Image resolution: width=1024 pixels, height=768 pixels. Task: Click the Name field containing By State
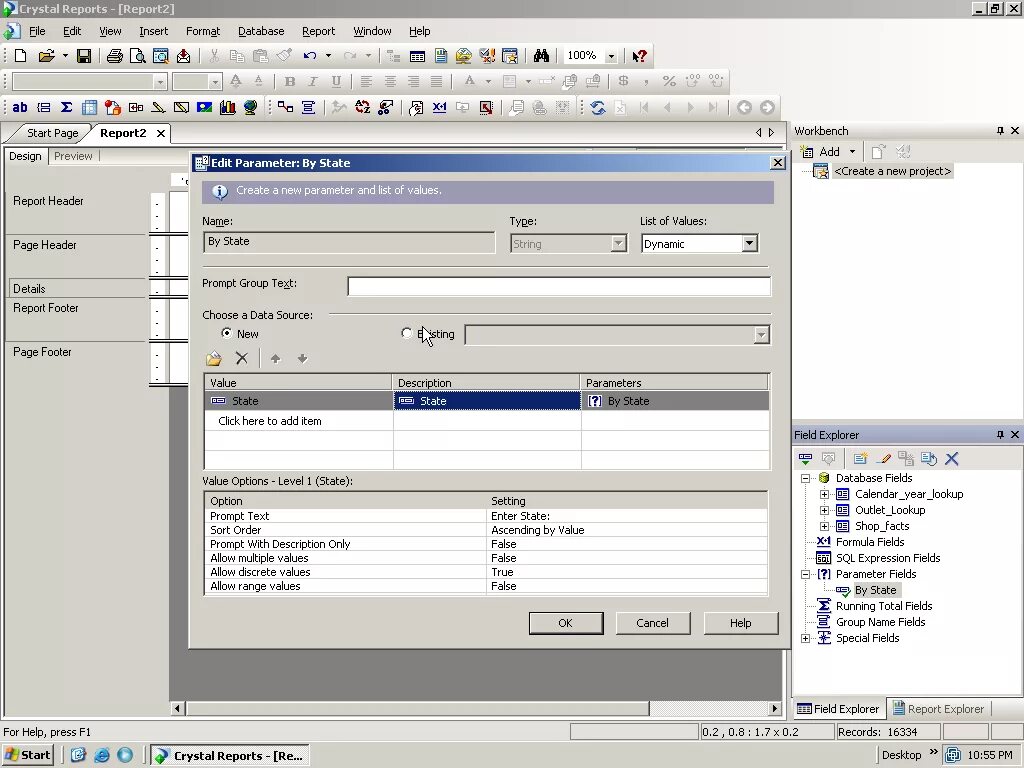[349, 242]
